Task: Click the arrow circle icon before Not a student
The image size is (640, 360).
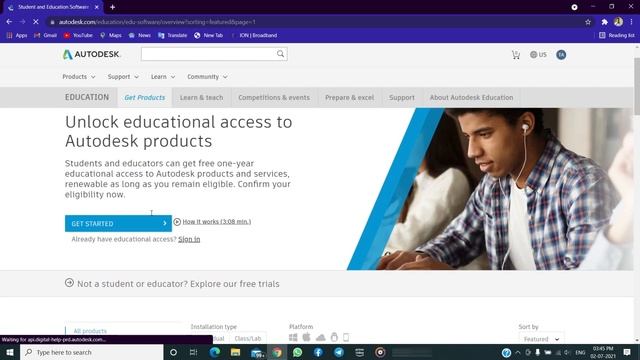Action: tap(69, 282)
